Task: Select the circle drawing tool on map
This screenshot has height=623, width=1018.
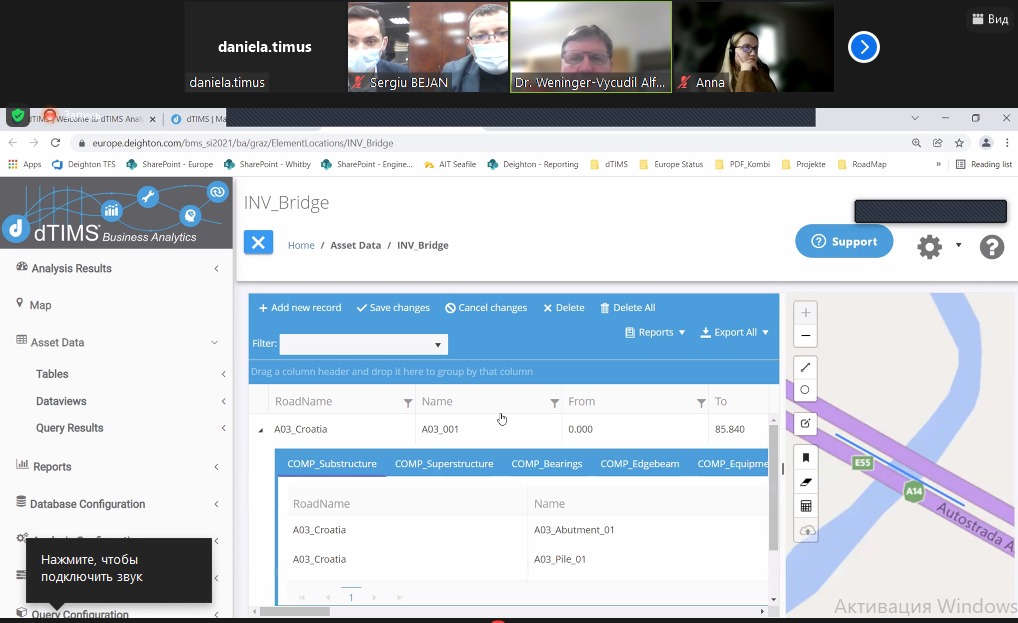Action: click(806, 390)
